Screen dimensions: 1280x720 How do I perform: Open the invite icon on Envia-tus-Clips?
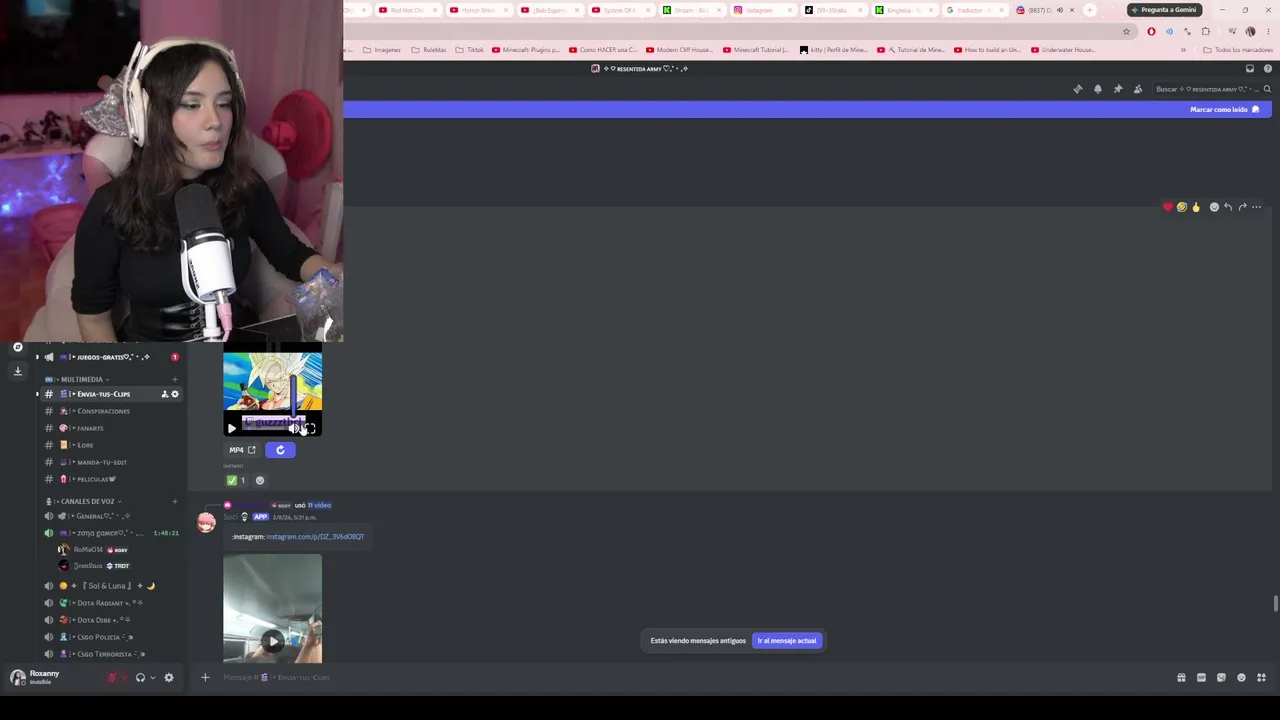coord(164,394)
